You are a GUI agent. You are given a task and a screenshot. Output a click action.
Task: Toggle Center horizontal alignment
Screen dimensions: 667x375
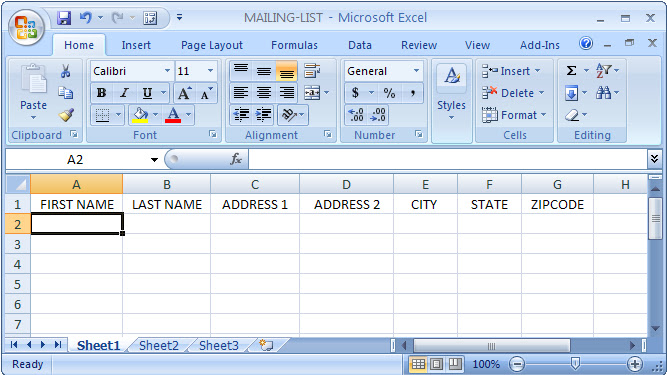tap(264, 93)
